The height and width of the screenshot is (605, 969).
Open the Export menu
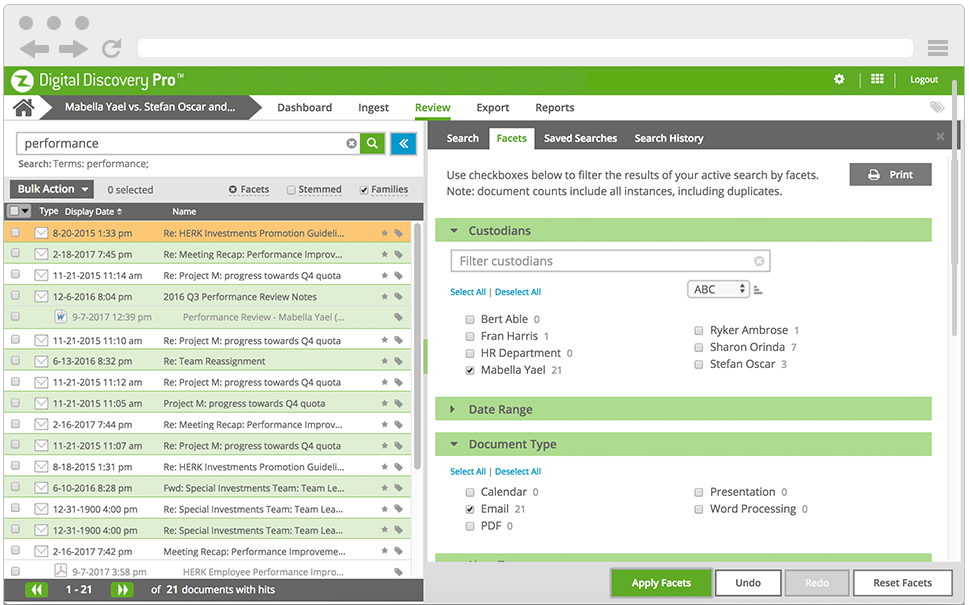pos(493,108)
